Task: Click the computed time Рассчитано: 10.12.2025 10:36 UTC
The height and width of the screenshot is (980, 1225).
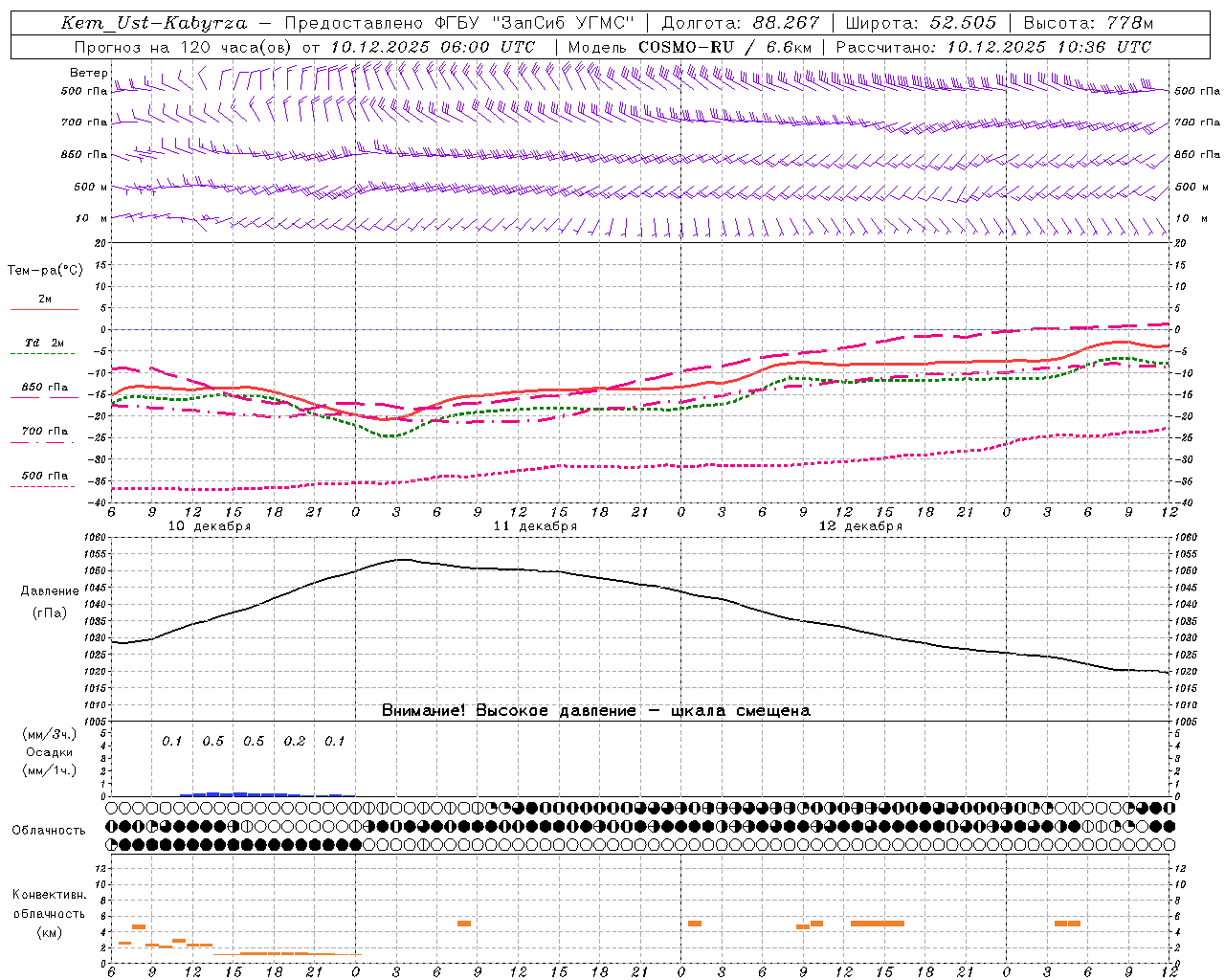Action: [993, 47]
